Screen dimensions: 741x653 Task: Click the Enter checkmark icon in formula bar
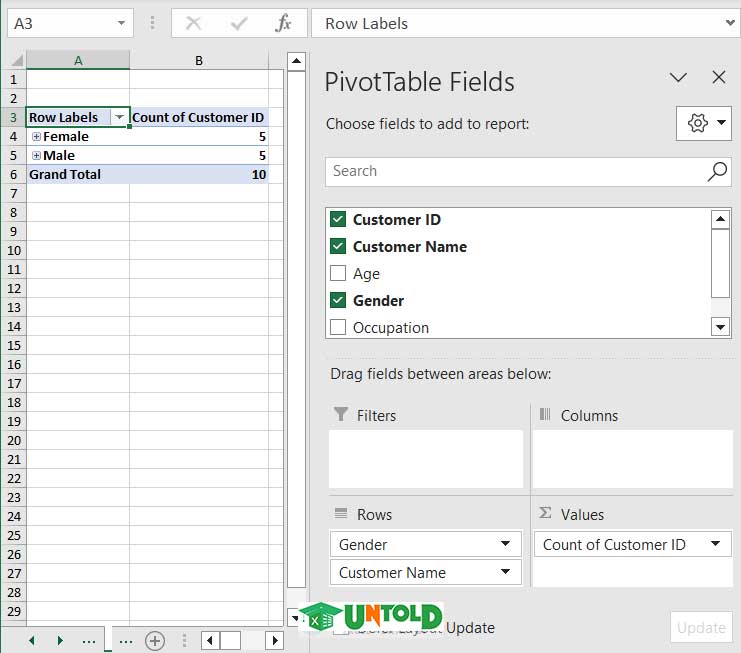[239, 23]
